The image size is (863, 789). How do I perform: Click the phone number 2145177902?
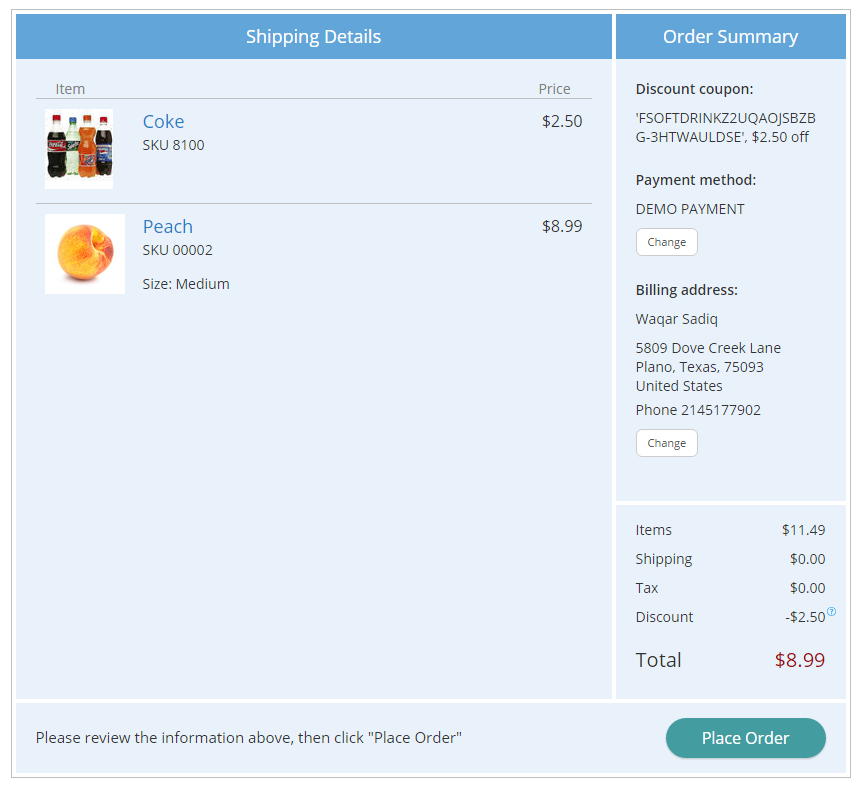tap(720, 410)
